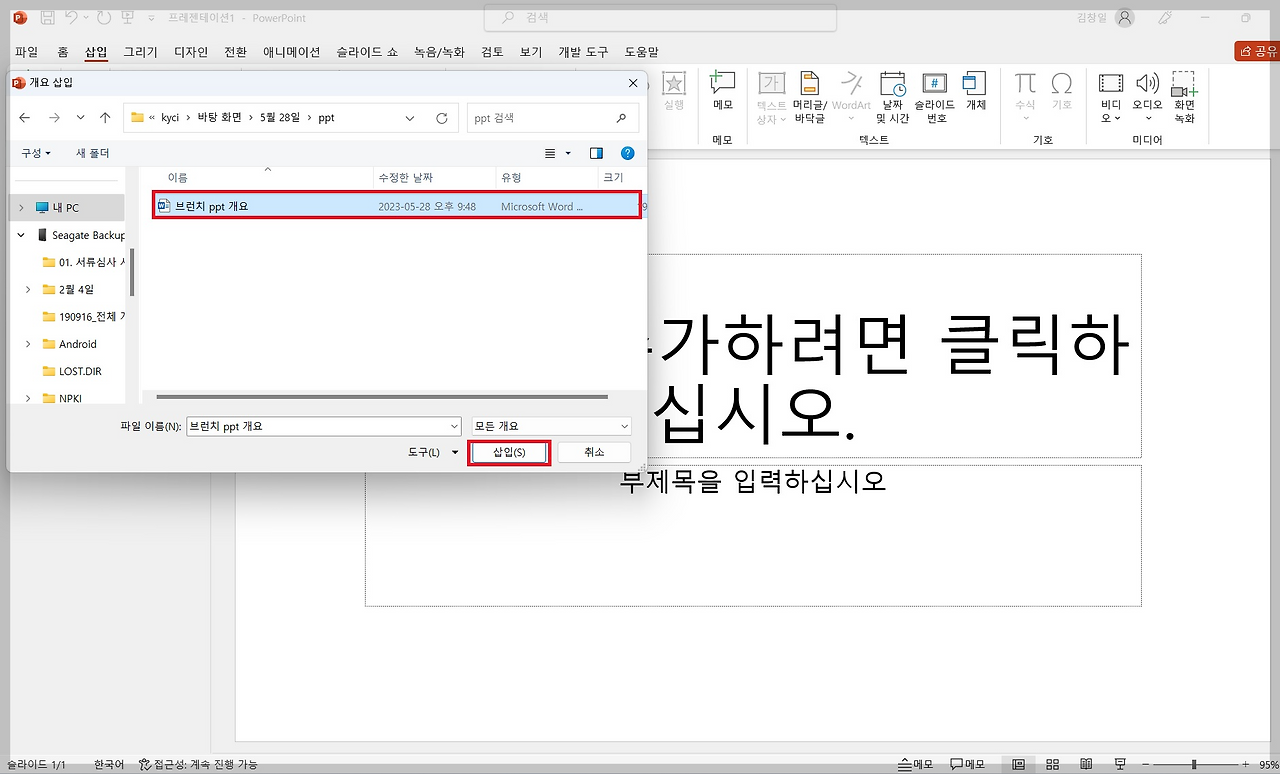Start slide show from status bar icon
The image size is (1280, 774).
[1121, 764]
